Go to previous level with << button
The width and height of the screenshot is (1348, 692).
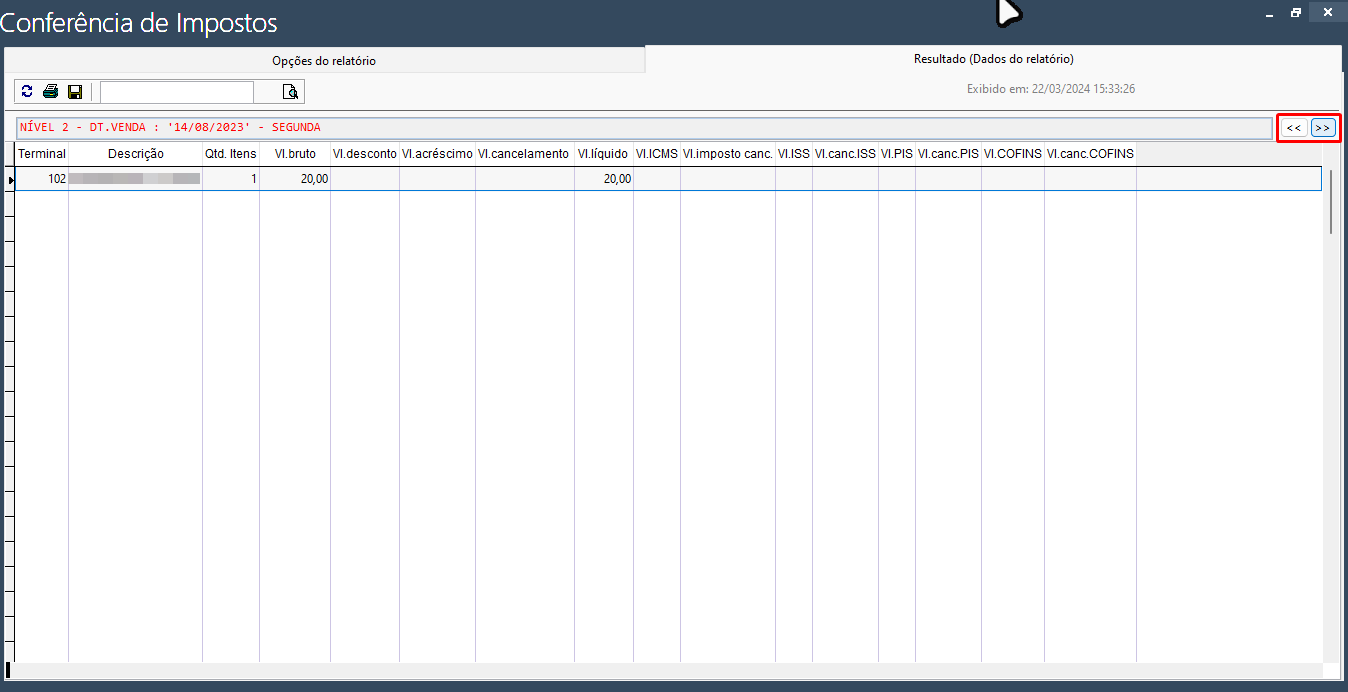(x=1293, y=128)
